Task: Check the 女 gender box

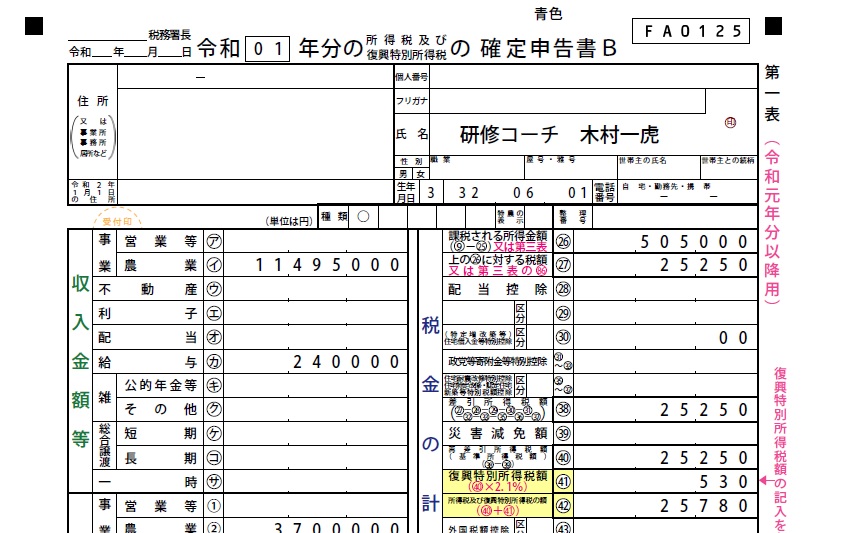Action: pos(420,174)
